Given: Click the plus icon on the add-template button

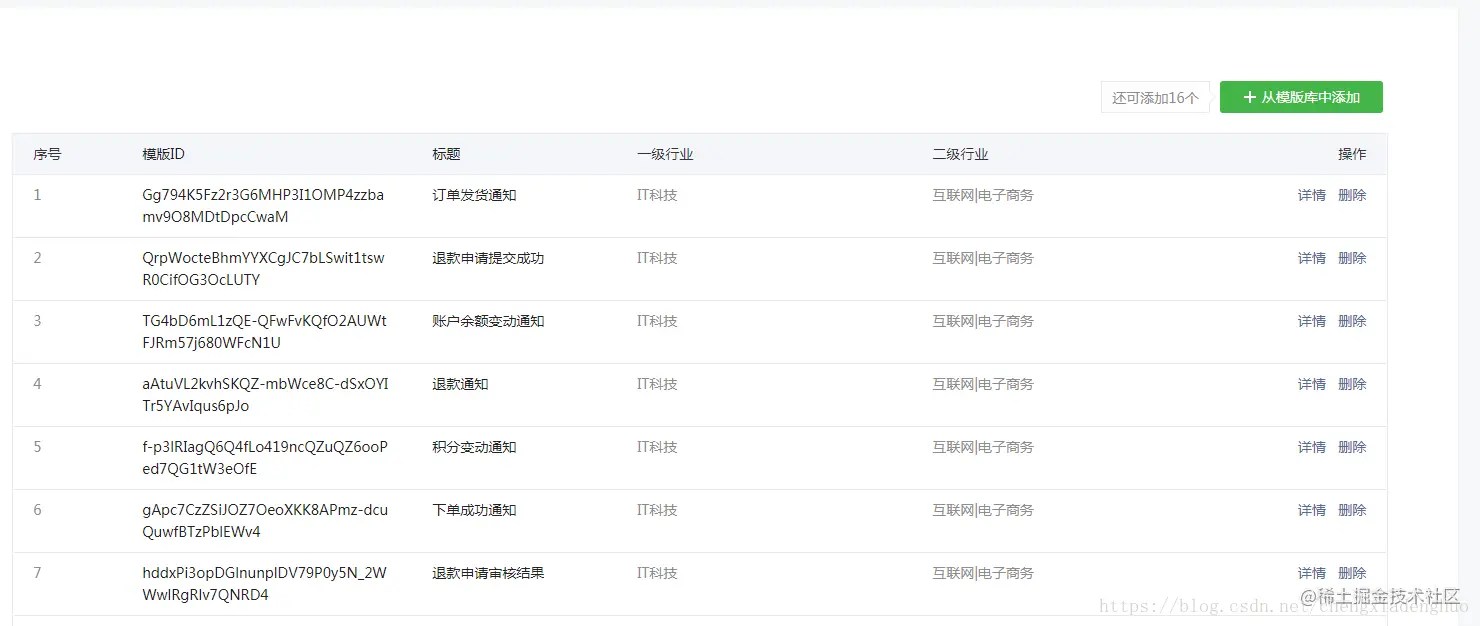Looking at the screenshot, I should (x=1249, y=97).
